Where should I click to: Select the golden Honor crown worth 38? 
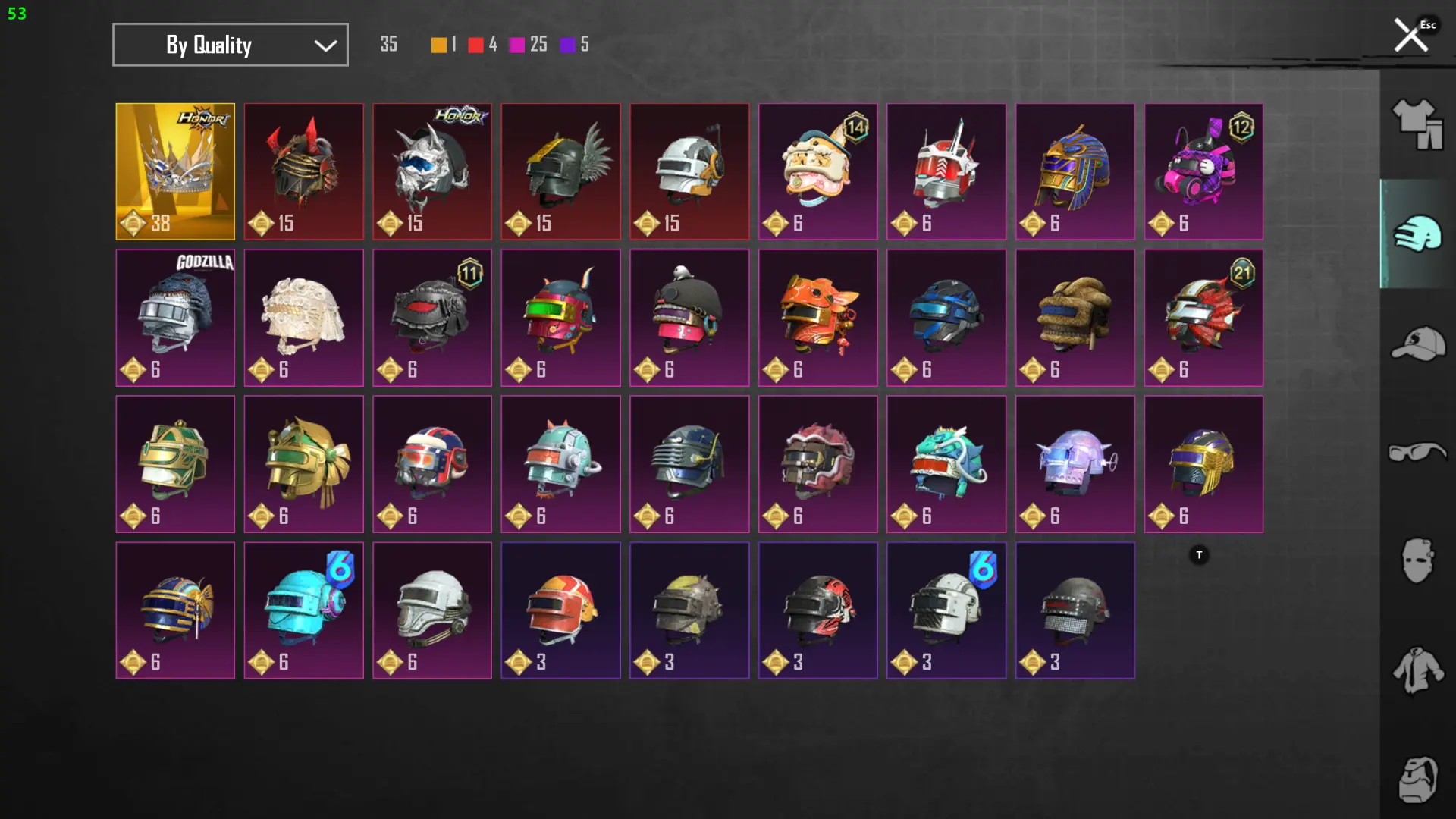[x=175, y=171]
